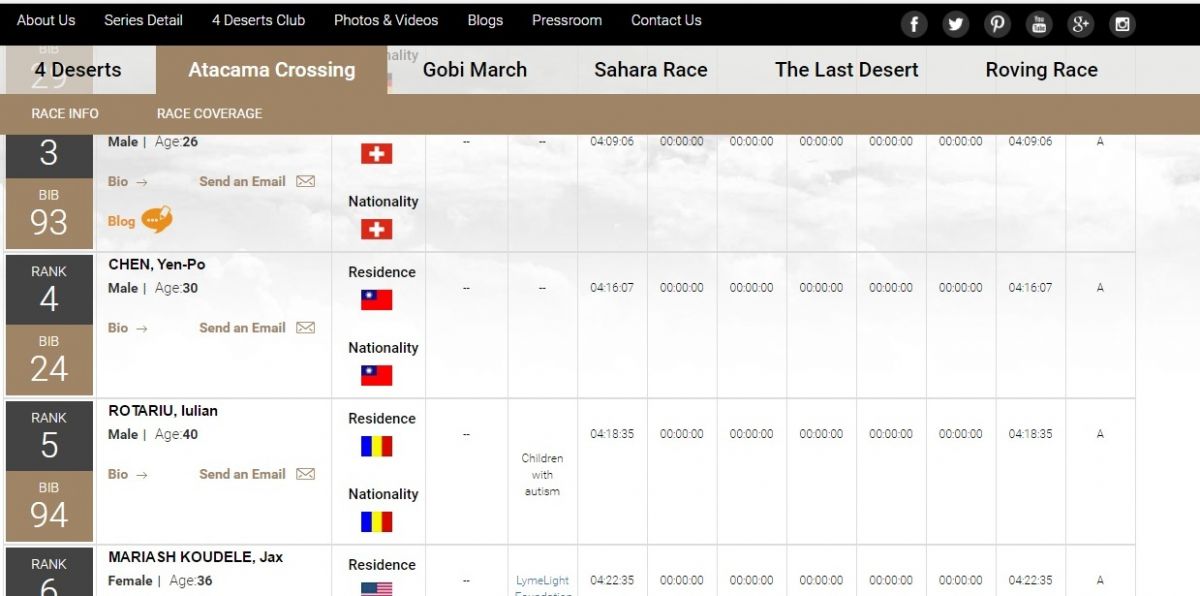This screenshot has height=596, width=1200.
Task: Select The Last Desert tab
Action: tap(846, 70)
